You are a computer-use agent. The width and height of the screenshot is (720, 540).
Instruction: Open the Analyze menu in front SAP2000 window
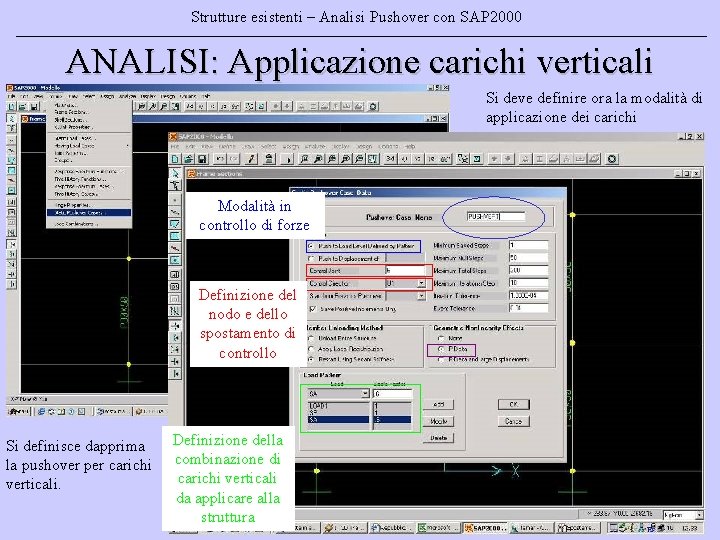[315, 146]
